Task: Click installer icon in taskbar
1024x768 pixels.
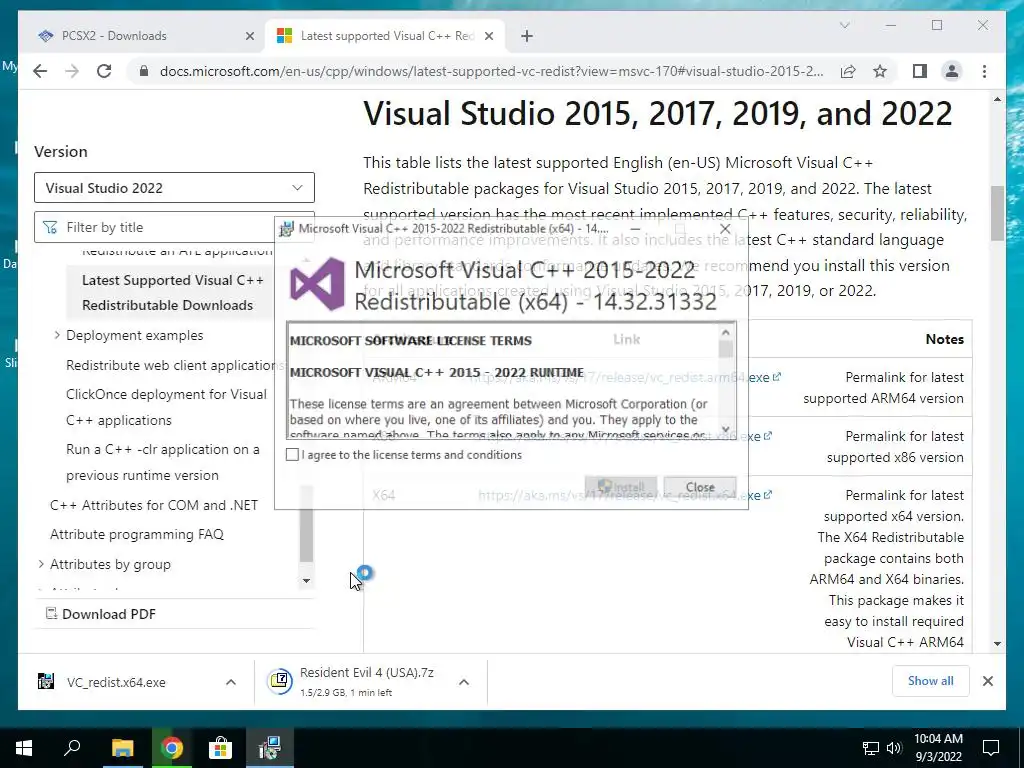Action: (269, 748)
